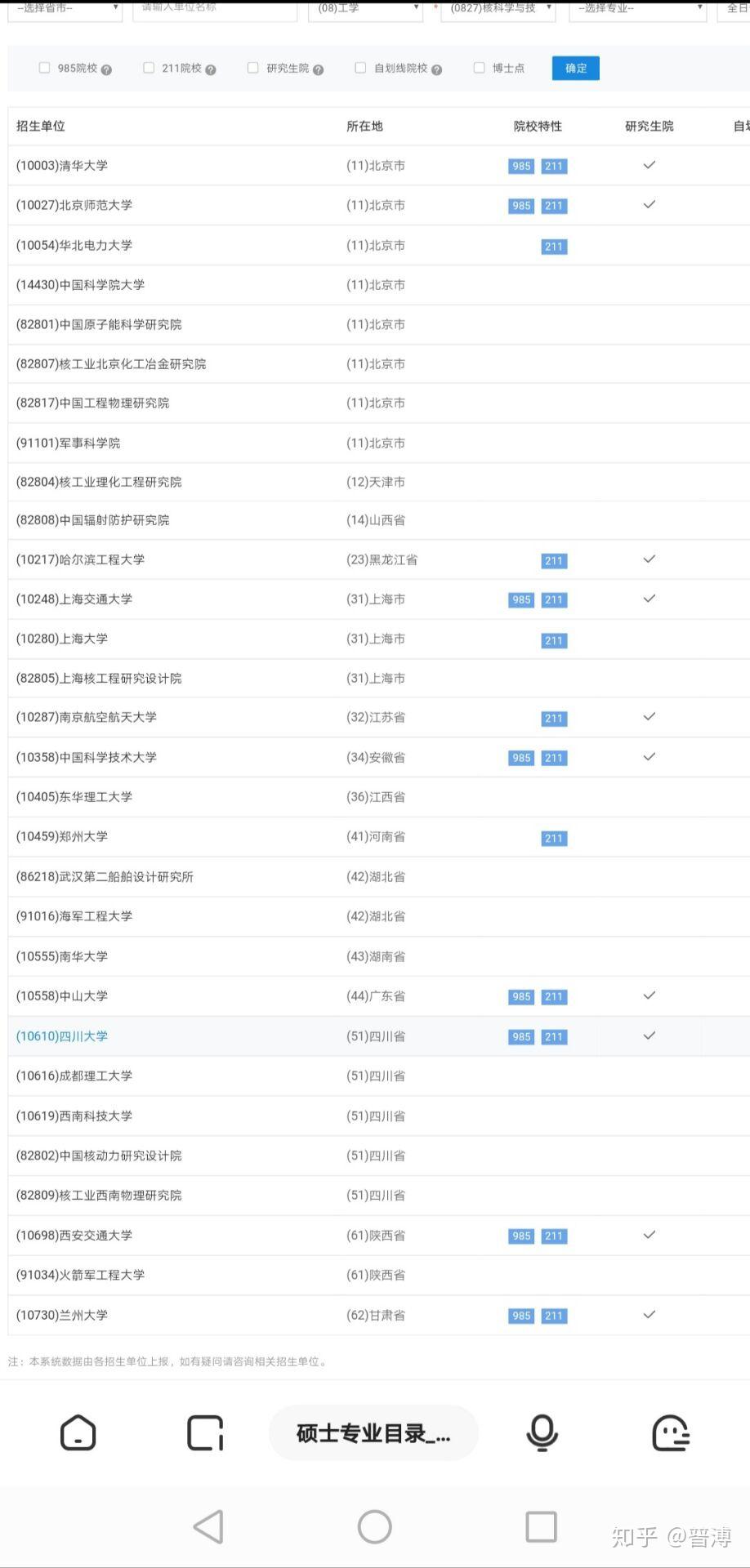
Task: Enable the 211院校 checkbox
Action: point(149,68)
